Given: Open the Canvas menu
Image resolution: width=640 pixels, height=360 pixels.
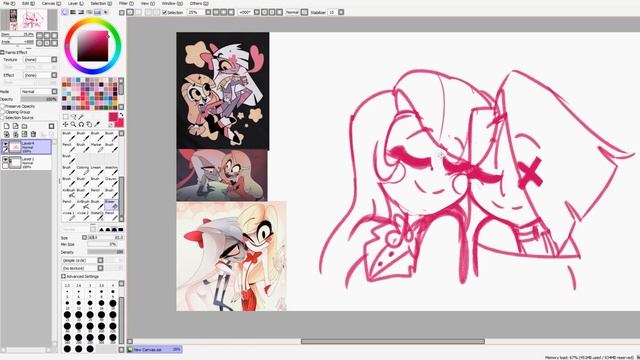Looking at the screenshot, I should tap(51, 3).
